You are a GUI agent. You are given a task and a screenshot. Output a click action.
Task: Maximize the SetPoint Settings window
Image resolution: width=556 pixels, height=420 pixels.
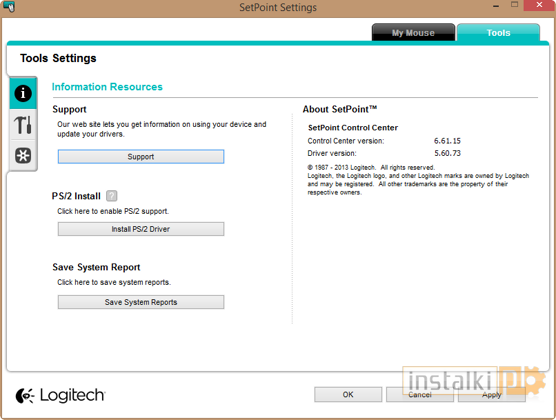click(515, 5)
